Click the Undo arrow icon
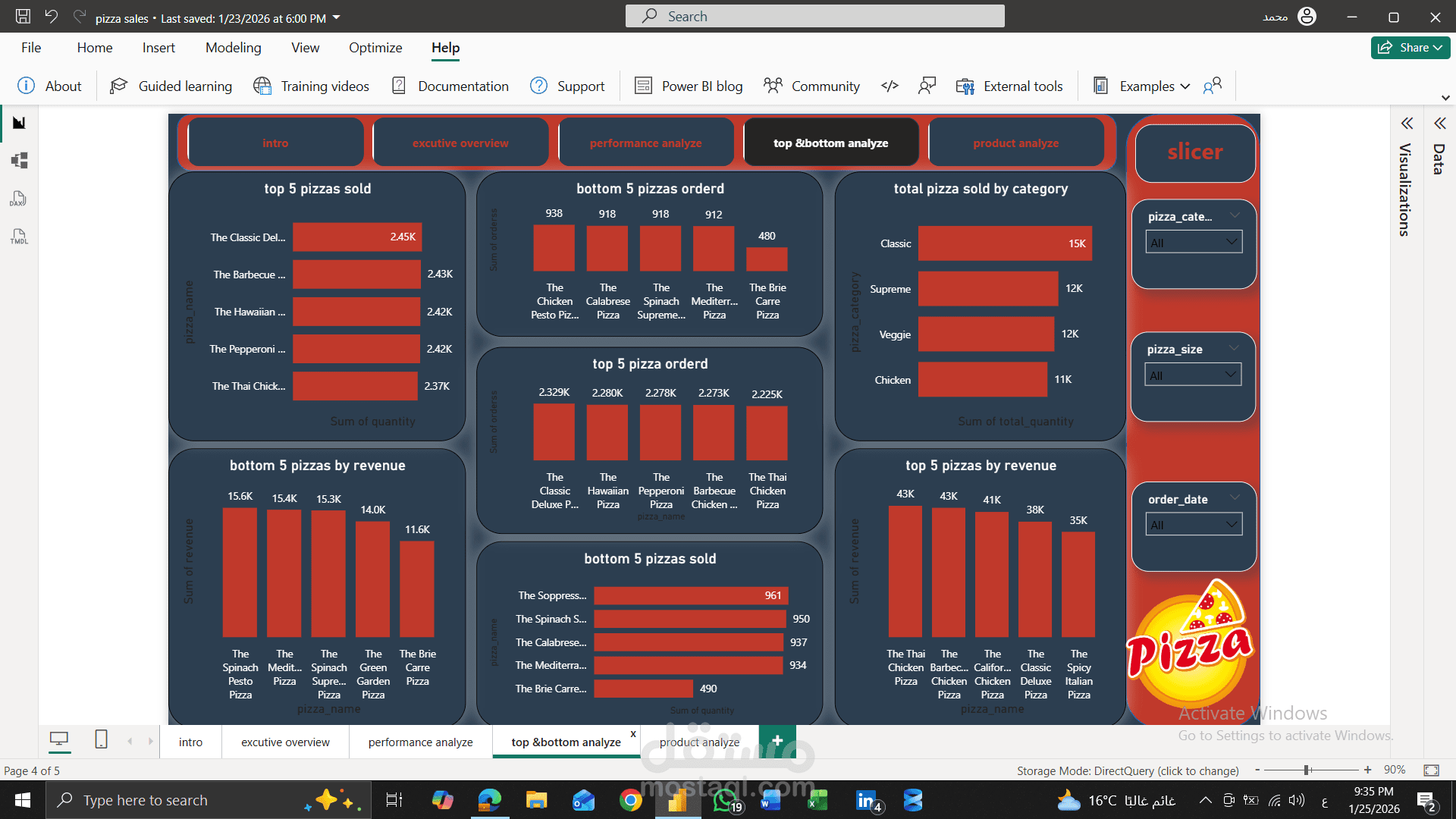 coord(51,17)
